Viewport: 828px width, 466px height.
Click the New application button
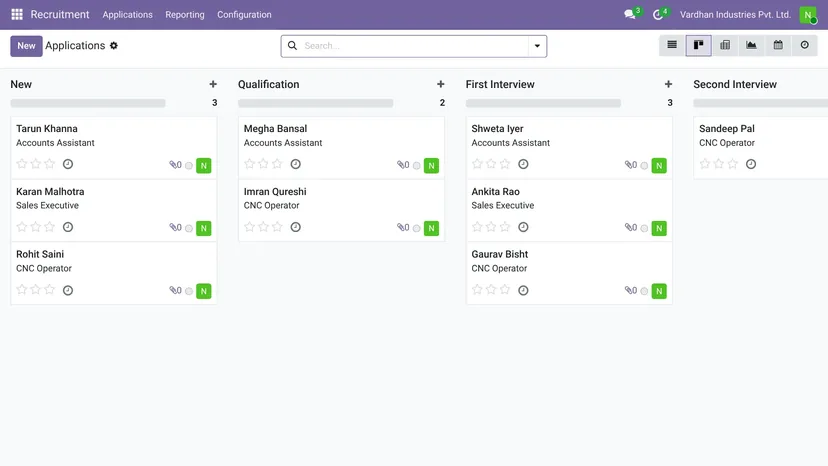pos(26,46)
